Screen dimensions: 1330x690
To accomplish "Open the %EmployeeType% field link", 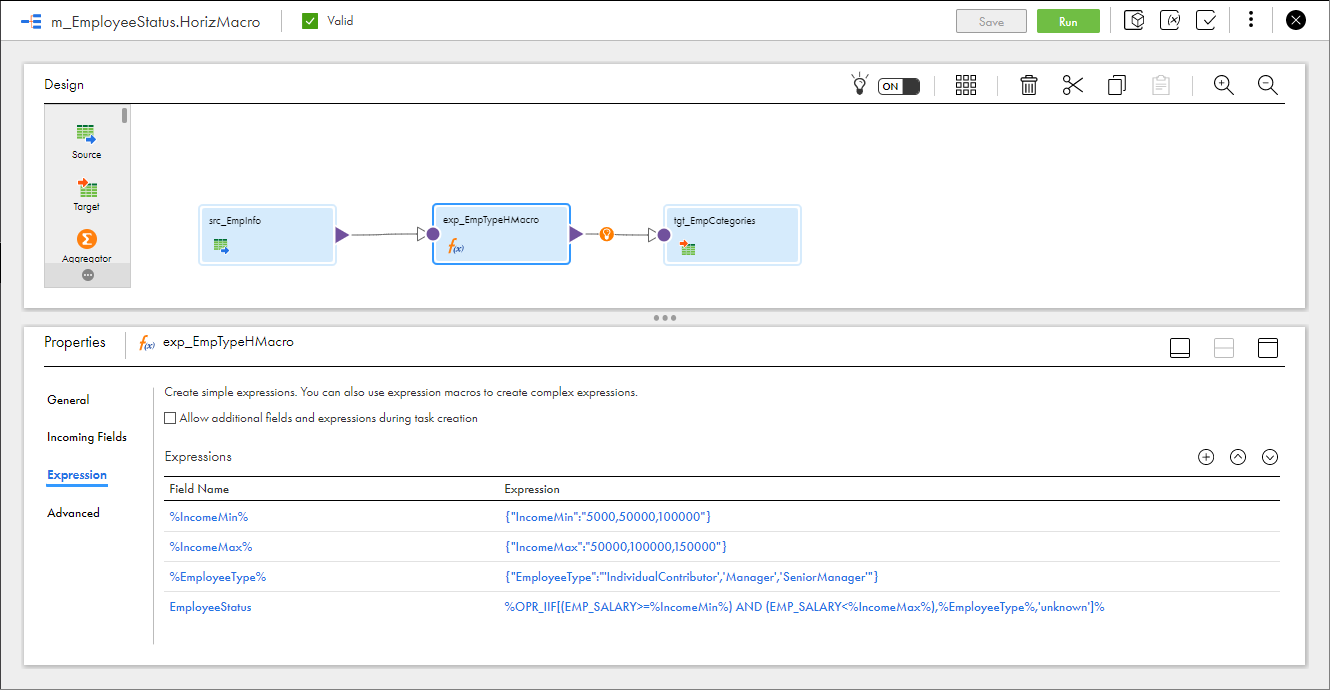I will 217,577.
